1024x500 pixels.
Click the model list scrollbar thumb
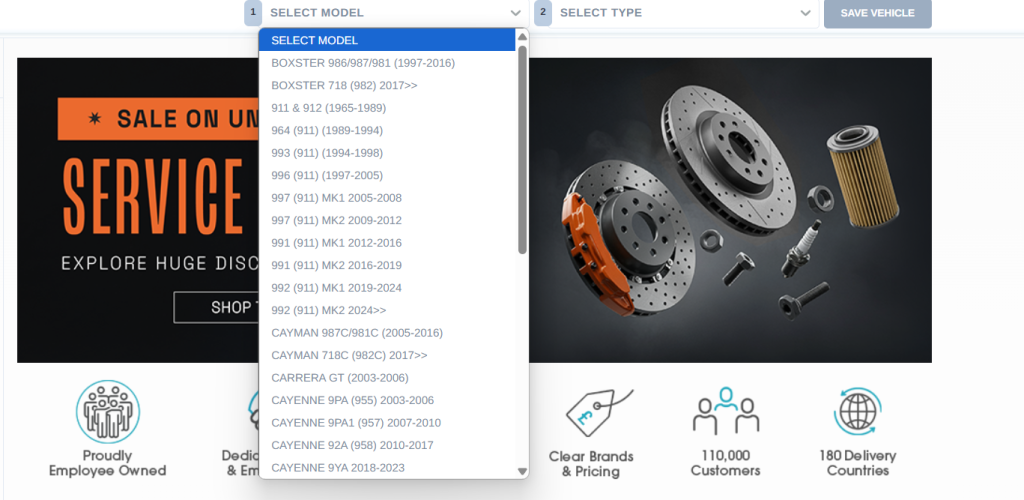[522, 149]
